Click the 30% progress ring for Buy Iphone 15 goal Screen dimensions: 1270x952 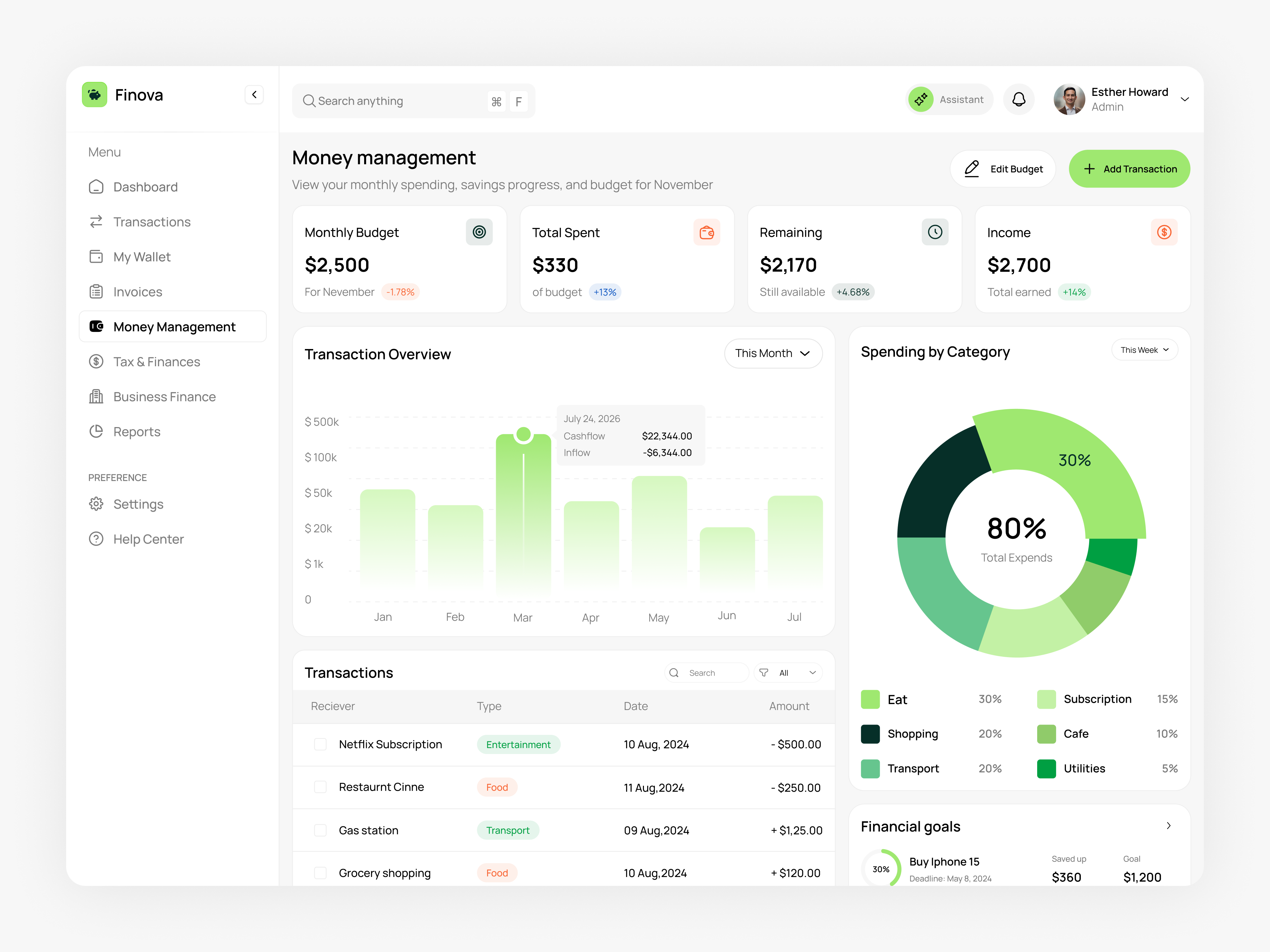(x=882, y=868)
